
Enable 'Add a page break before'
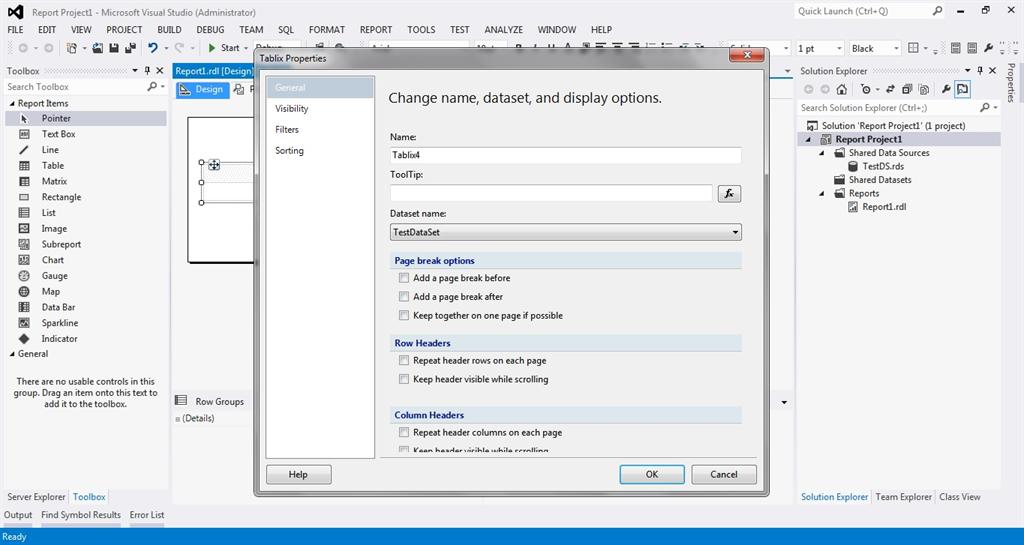(x=404, y=278)
